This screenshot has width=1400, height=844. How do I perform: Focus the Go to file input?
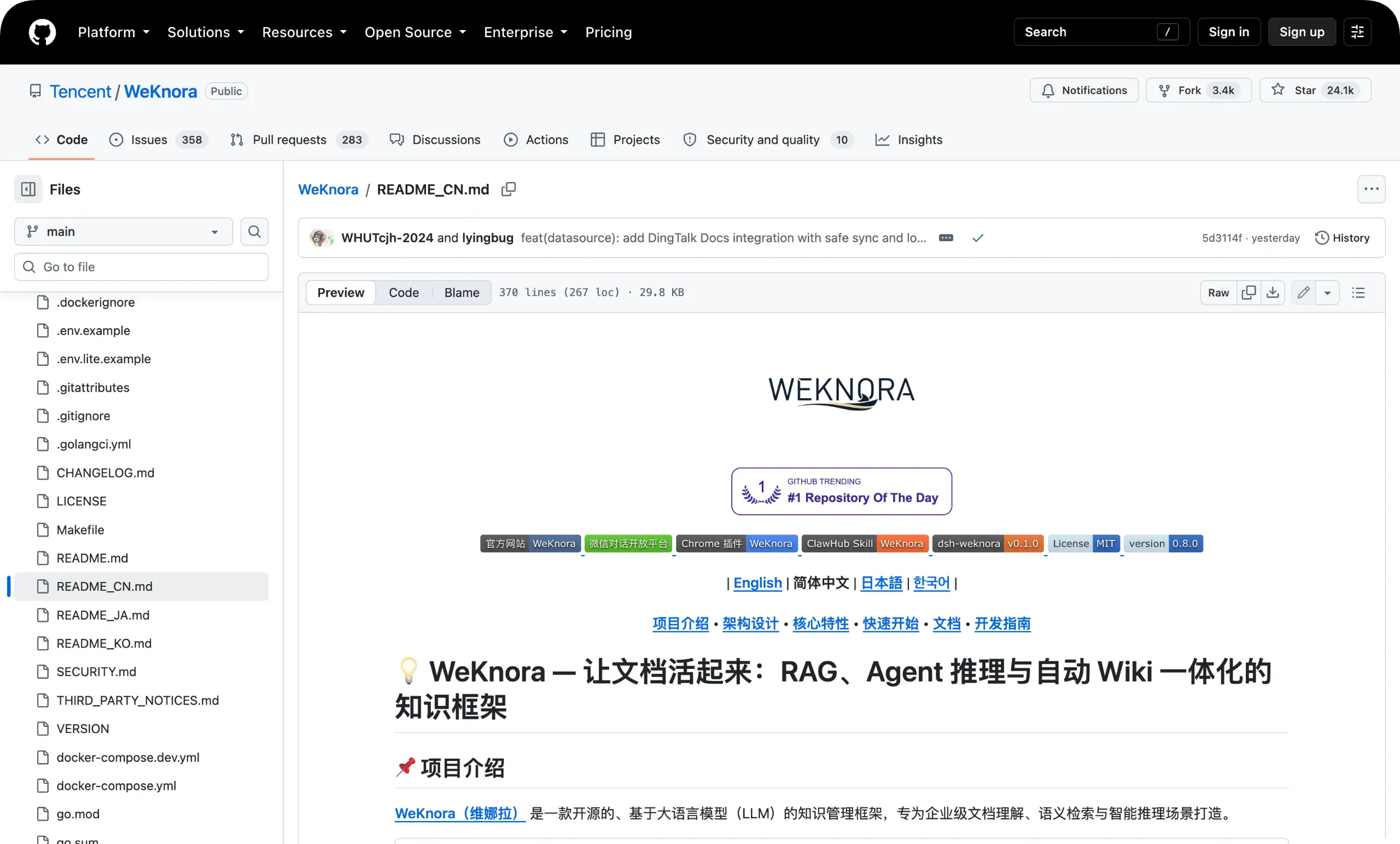pos(142,267)
